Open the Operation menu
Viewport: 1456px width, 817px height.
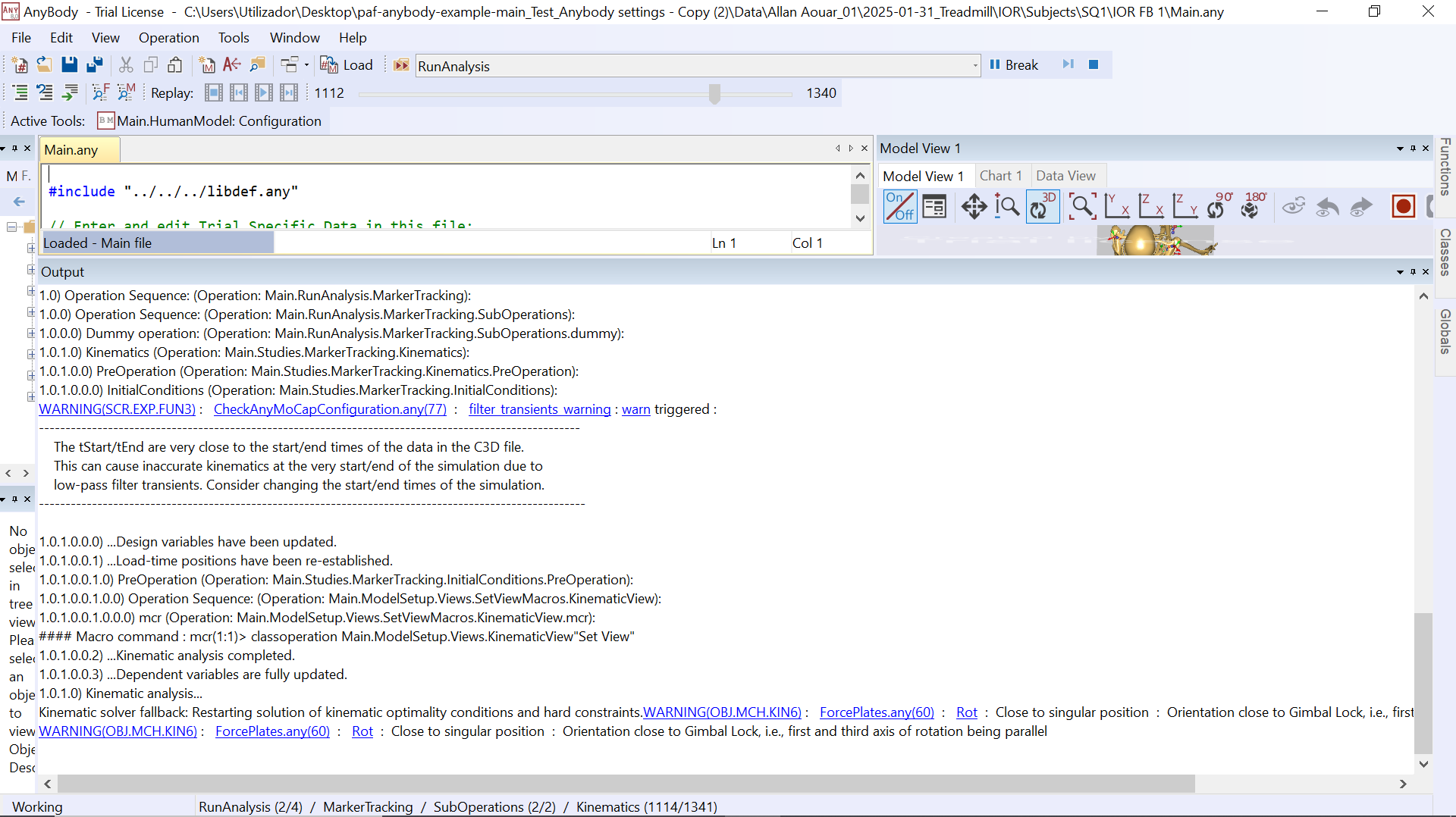coord(168,38)
